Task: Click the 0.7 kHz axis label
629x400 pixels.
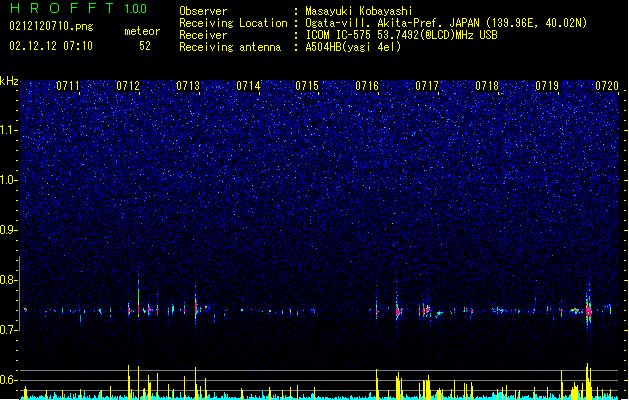Action: tap(9, 330)
